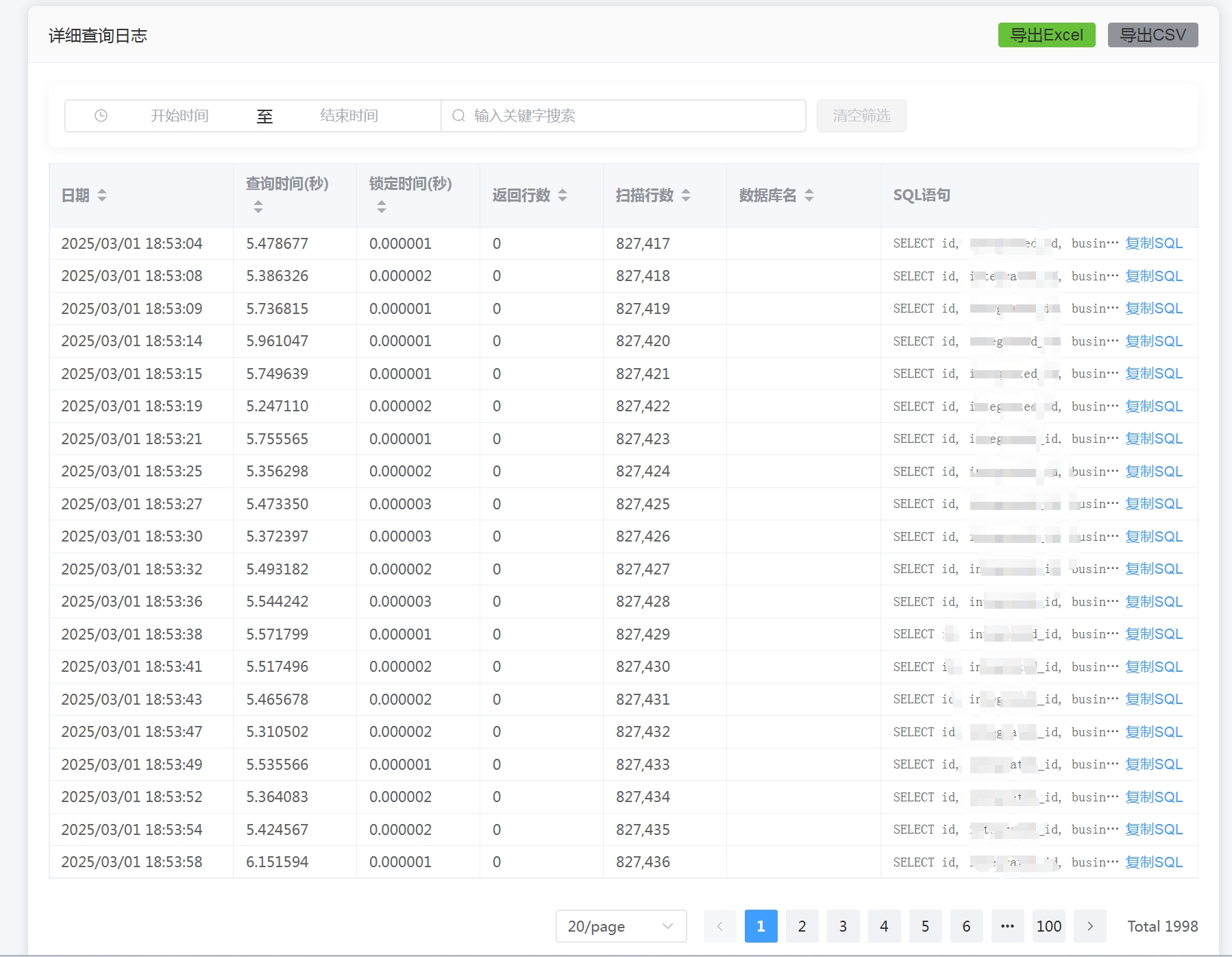The width and height of the screenshot is (1232, 957).
Task: Sort by 数据库名 column arrow icon
Action: tap(809, 195)
